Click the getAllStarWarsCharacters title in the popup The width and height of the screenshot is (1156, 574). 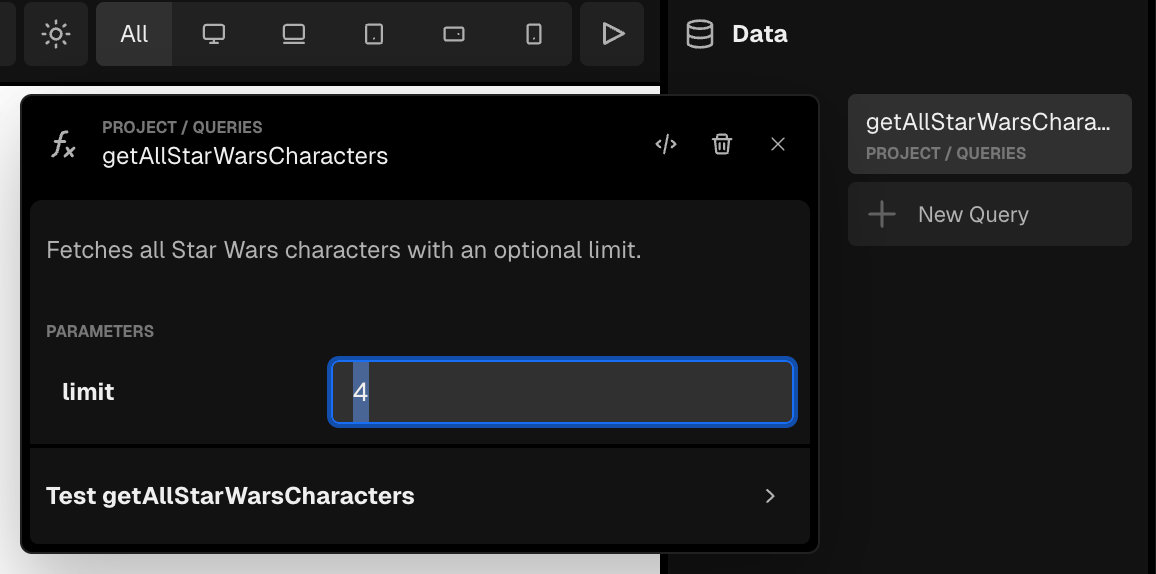(x=245, y=156)
